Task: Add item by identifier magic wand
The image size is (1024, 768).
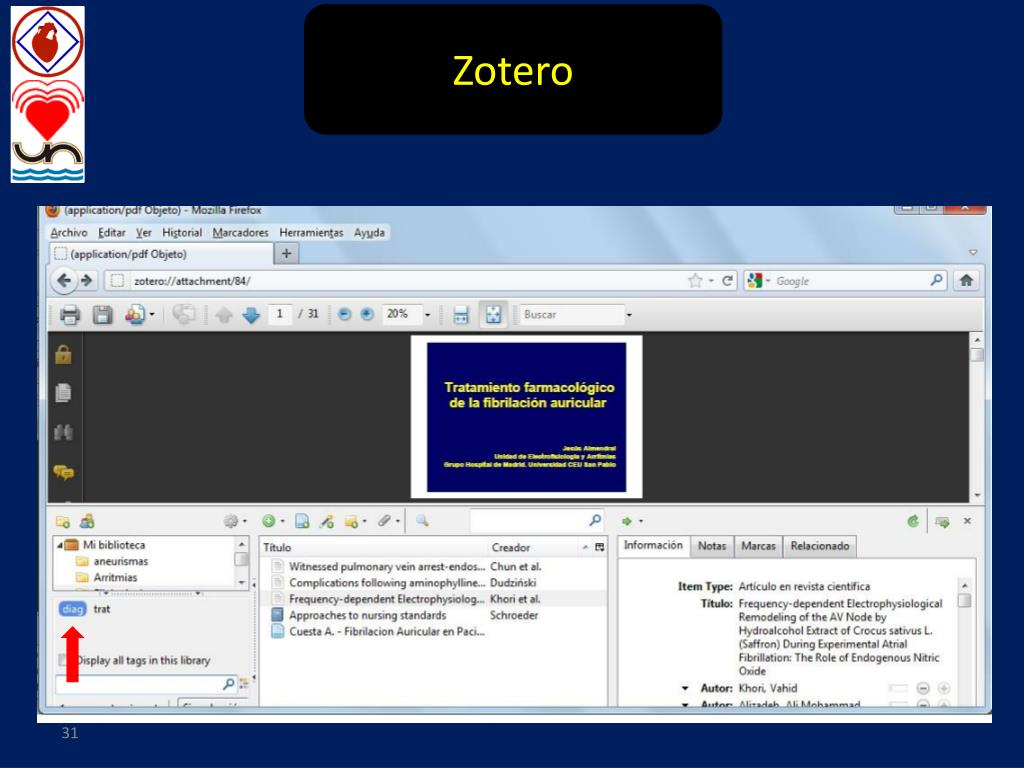Action: 327,521
